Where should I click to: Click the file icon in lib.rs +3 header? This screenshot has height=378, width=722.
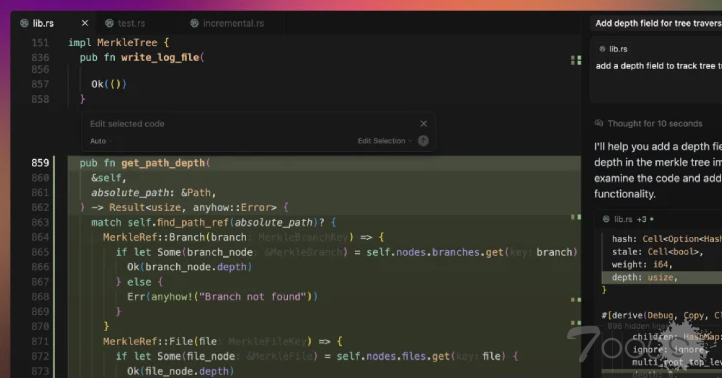pos(606,219)
